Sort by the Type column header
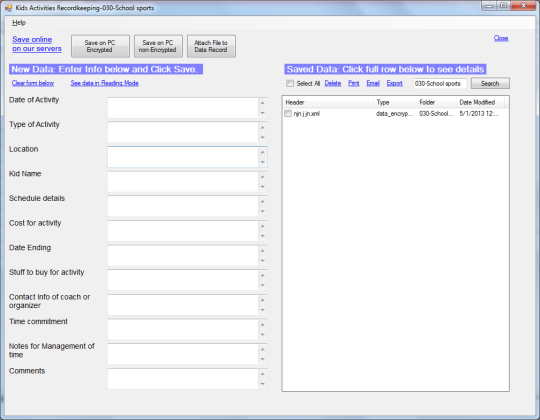The height and width of the screenshot is (420, 540). tap(395, 102)
